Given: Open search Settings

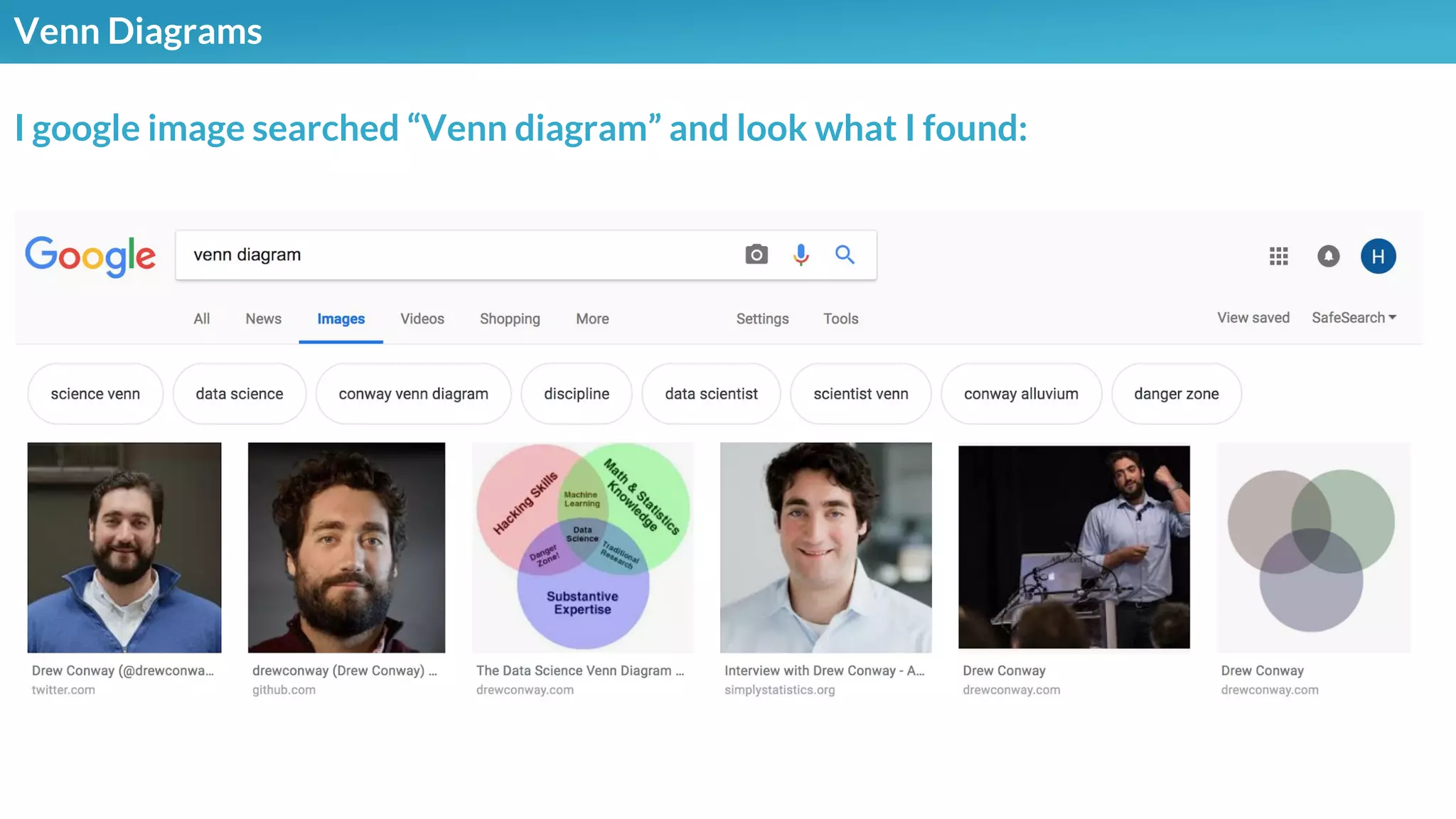Looking at the screenshot, I should tap(762, 318).
